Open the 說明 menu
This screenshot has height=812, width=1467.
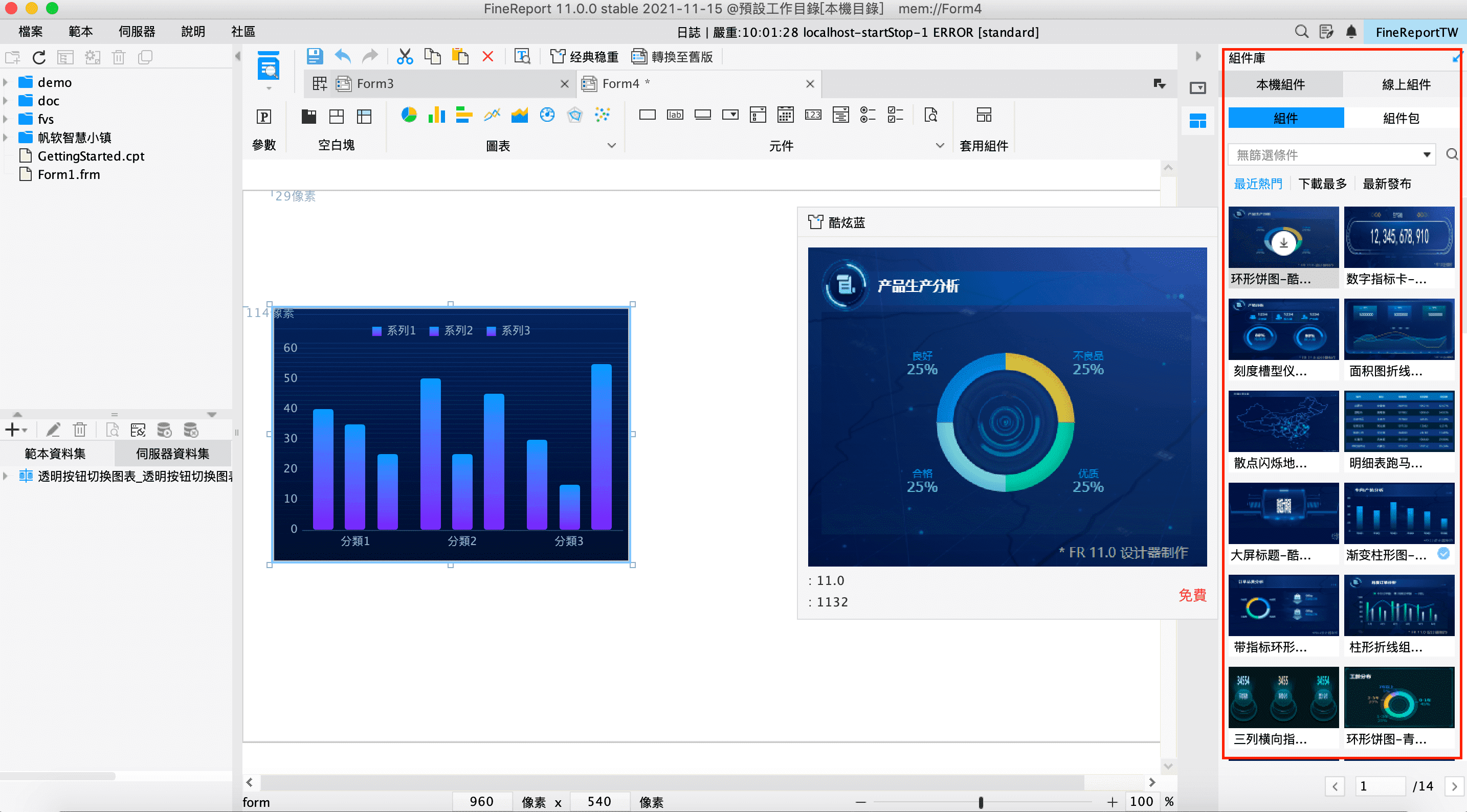coord(193,31)
